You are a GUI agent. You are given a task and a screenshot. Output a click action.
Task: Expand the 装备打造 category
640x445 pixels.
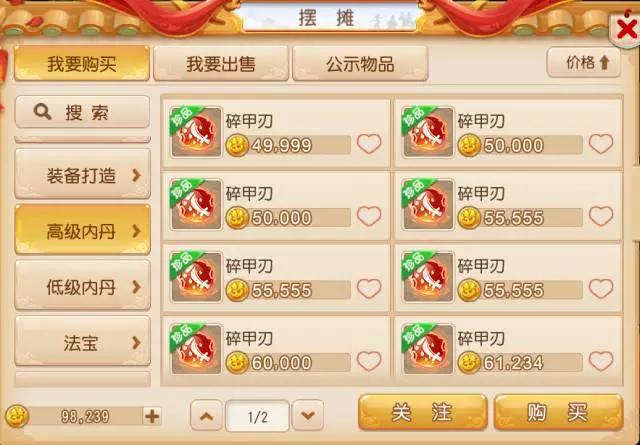coord(82,174)
